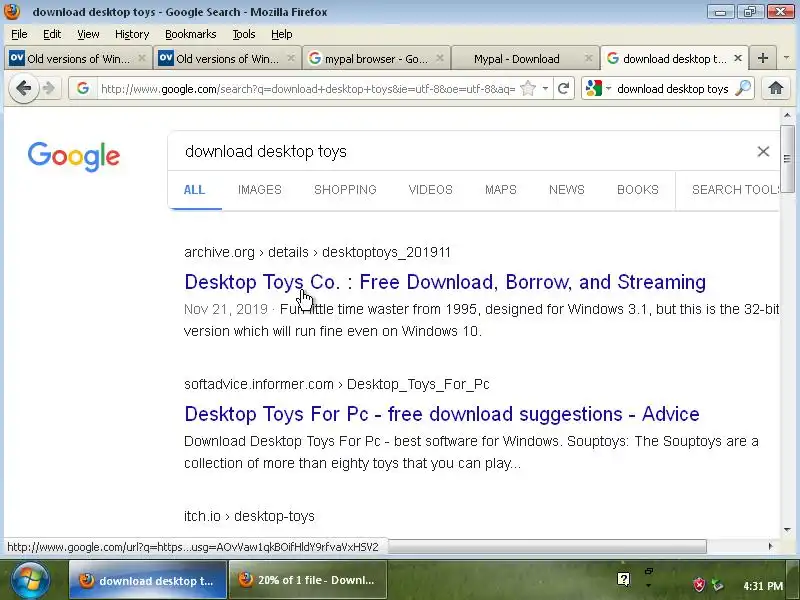Select the NEWS search tab
The image size is (800, 600).
pyautogui.click(x=567, y=190)
